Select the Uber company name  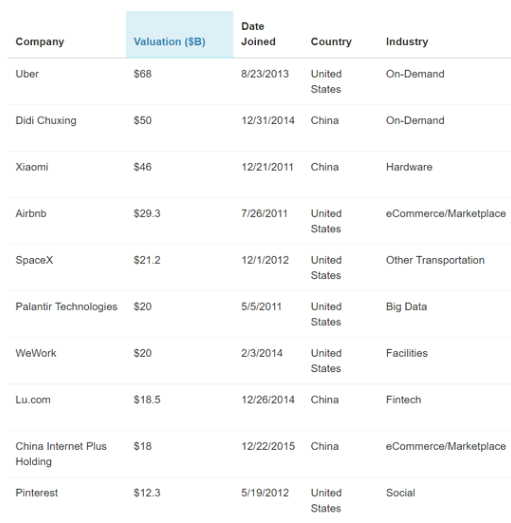27,74
